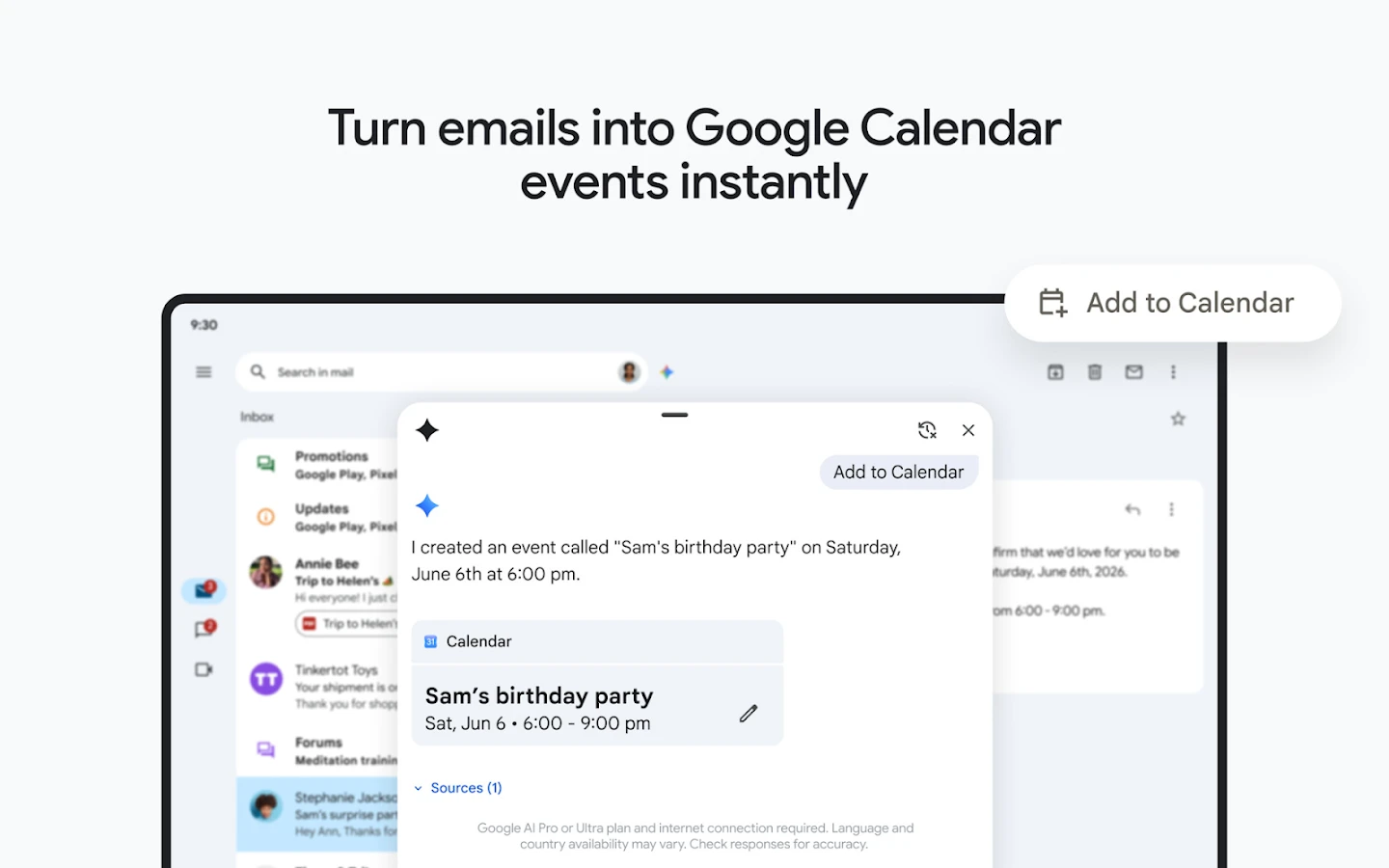Click Trip to Helen's attachment chip
Screen dimensions: 1389x868
(x=347, y=624)
